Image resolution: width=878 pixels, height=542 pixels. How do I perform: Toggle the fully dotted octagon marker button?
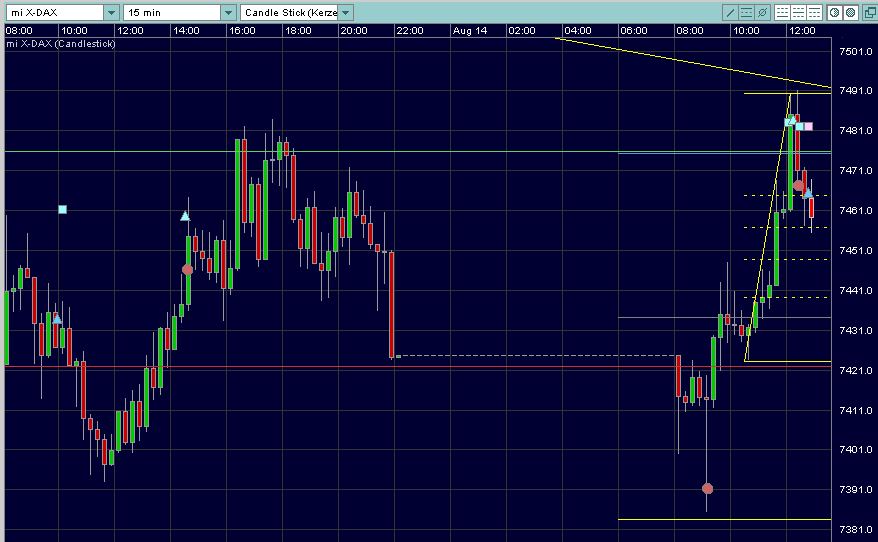click(x=851, y=12)
